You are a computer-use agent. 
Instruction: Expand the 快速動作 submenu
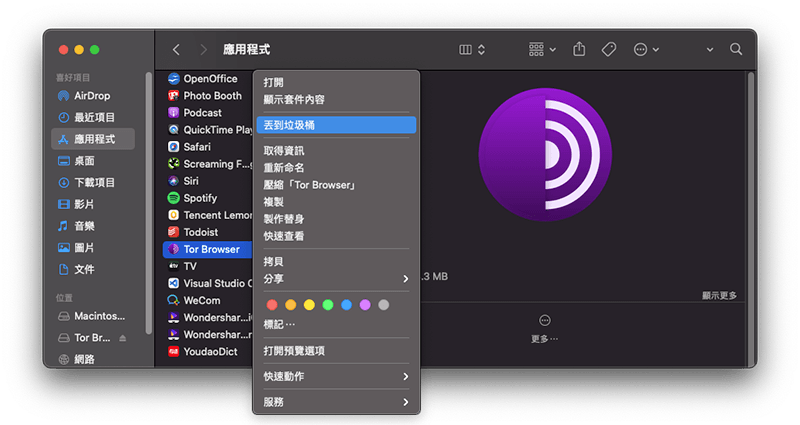coord(335,376)
